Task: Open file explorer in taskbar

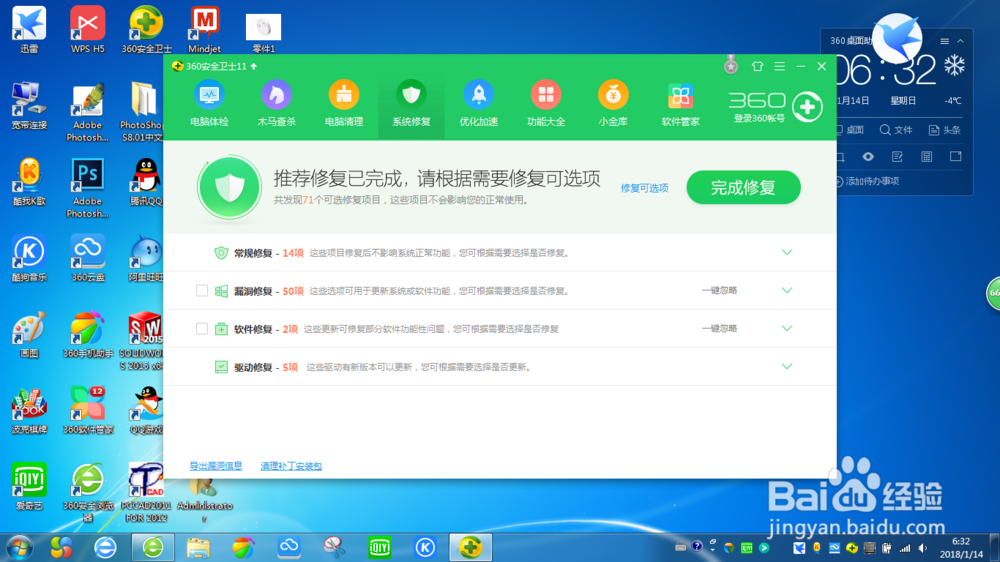Action: [x=198, y=547]
